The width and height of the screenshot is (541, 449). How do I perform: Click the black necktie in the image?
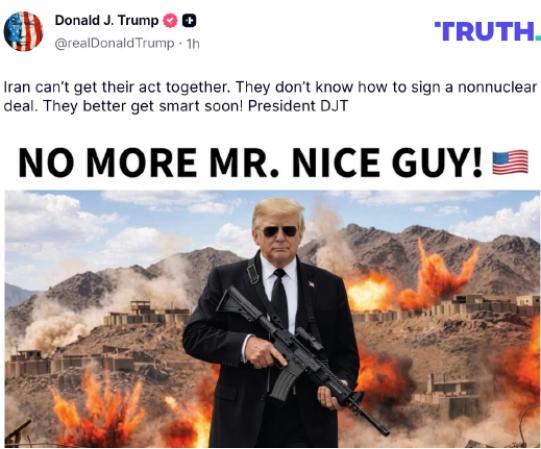(280, 297)
